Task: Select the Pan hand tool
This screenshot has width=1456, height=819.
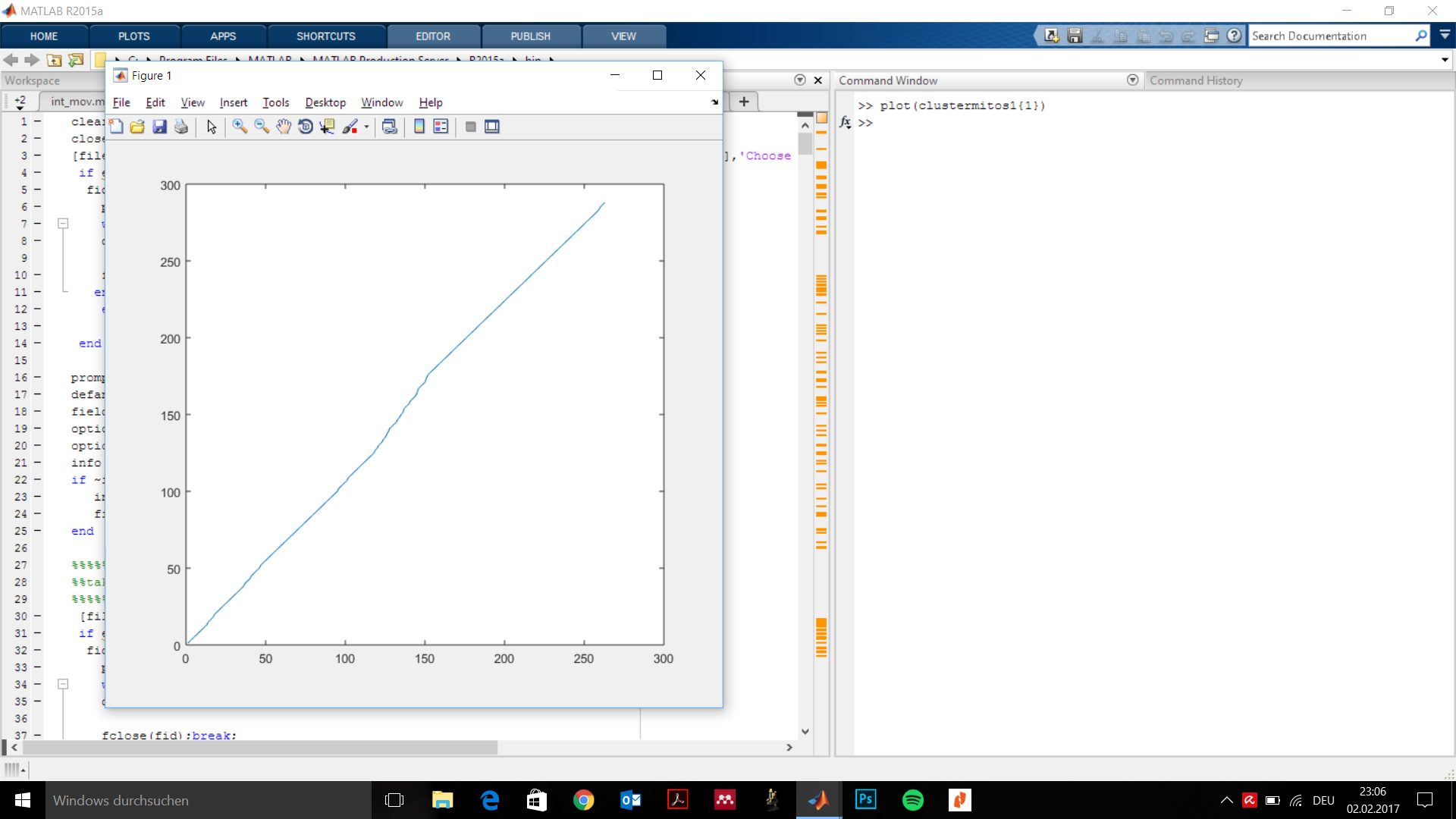Action: tap(284, 127)
